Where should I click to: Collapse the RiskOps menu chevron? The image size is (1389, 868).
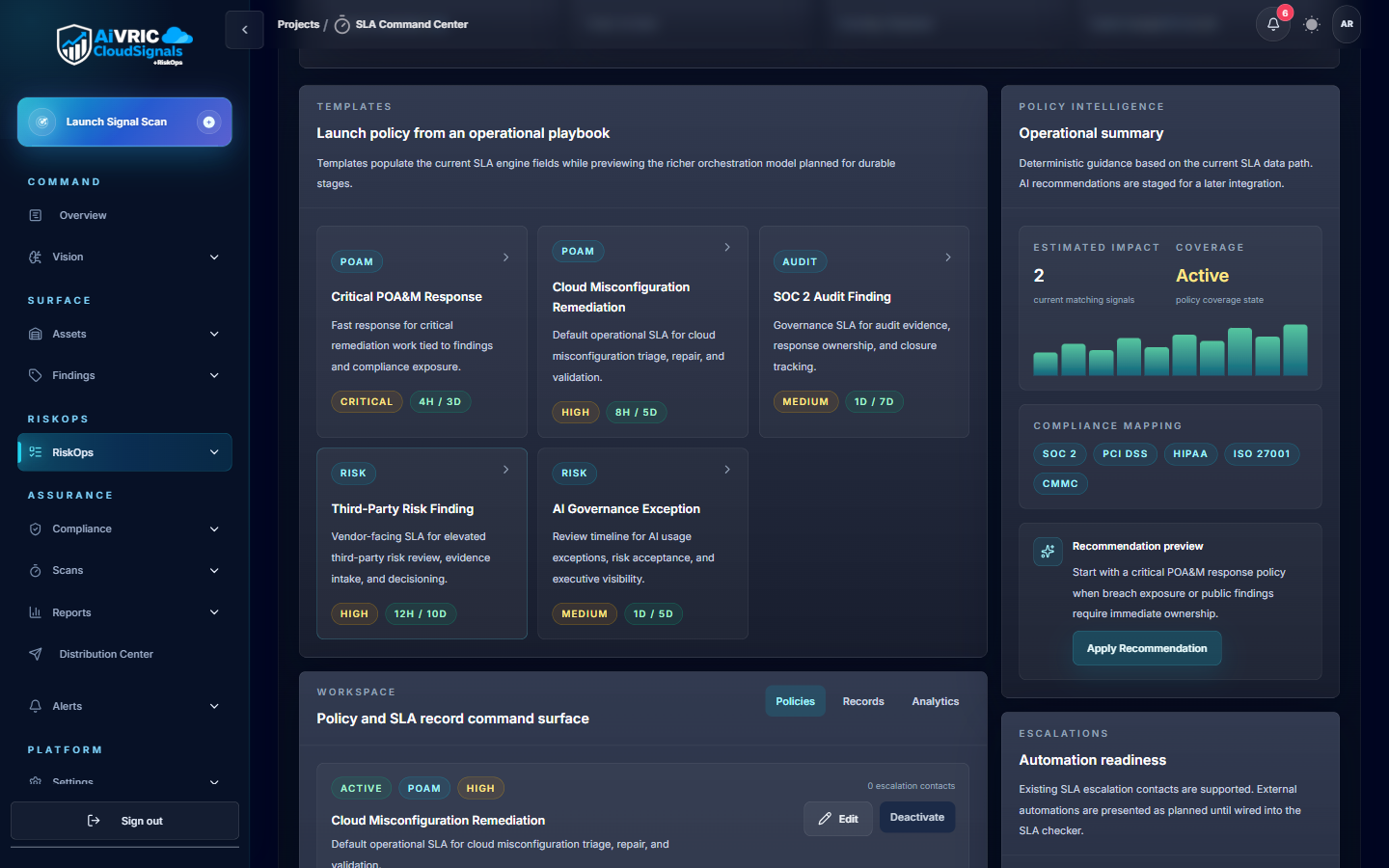[214, 452]
